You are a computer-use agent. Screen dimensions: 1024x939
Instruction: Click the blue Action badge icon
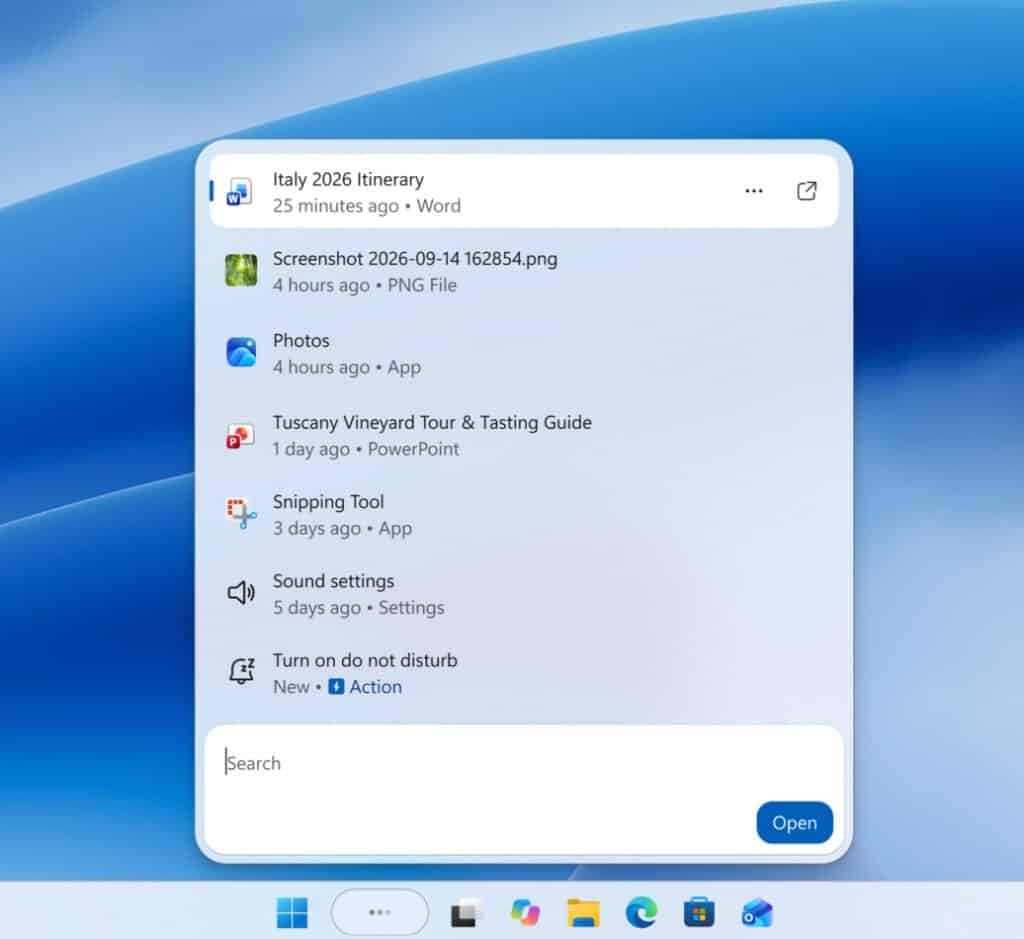point(336,687)
